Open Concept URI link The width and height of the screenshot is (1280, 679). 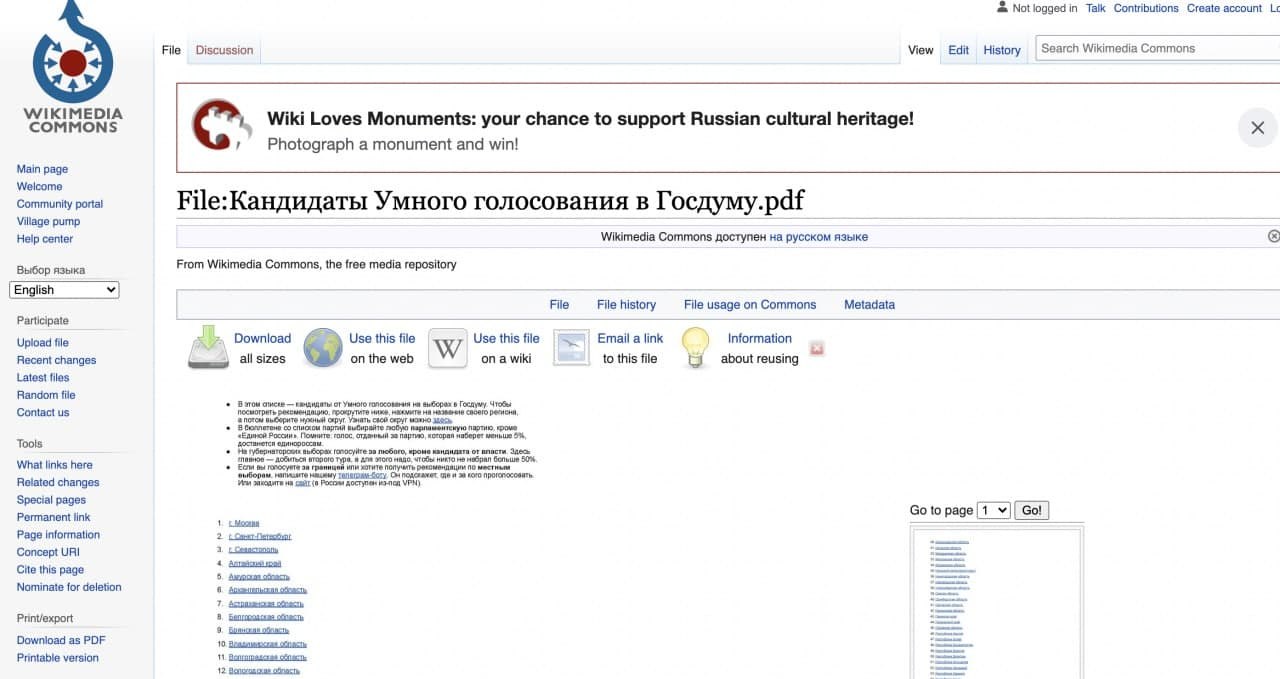click(48, 552)
